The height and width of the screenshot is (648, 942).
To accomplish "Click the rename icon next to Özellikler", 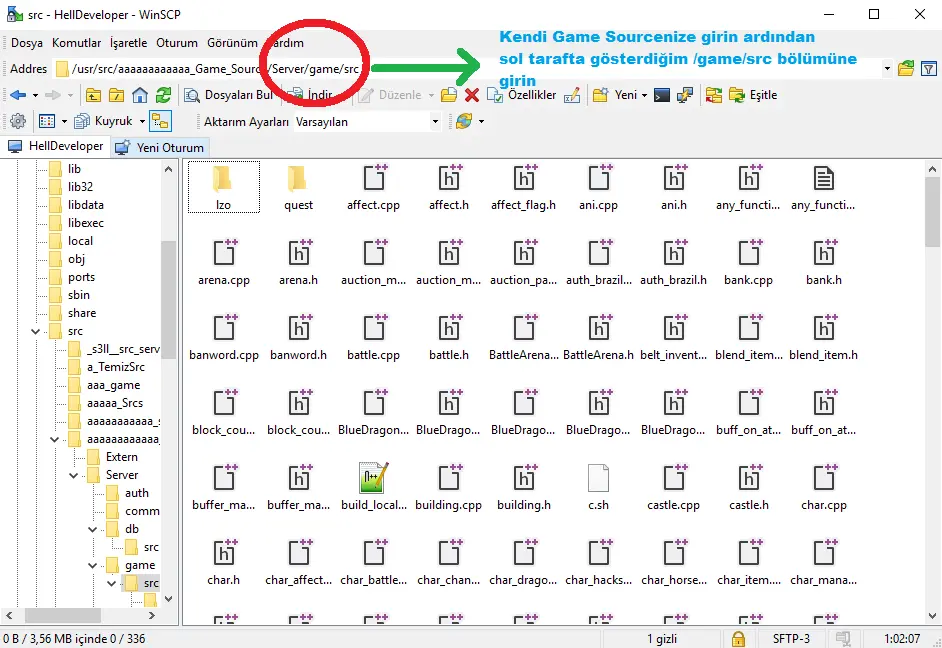I will 572,95.
